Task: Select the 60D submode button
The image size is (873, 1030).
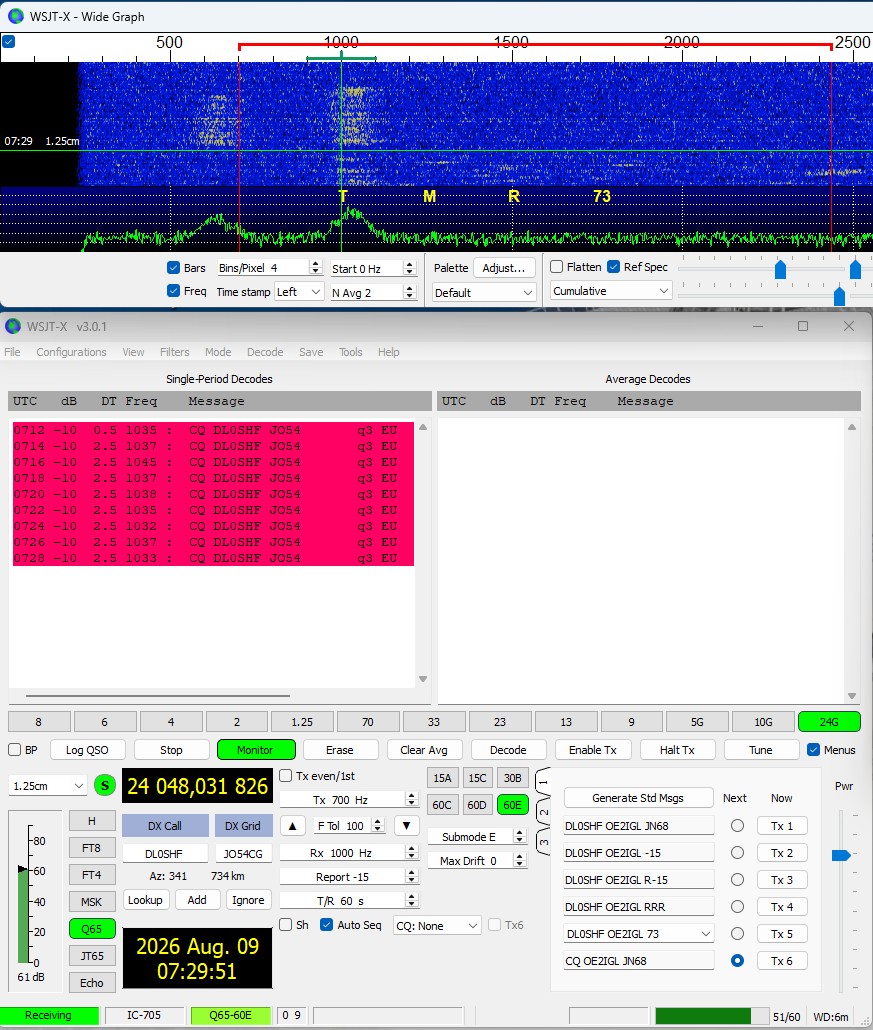Action: [477, 805]
